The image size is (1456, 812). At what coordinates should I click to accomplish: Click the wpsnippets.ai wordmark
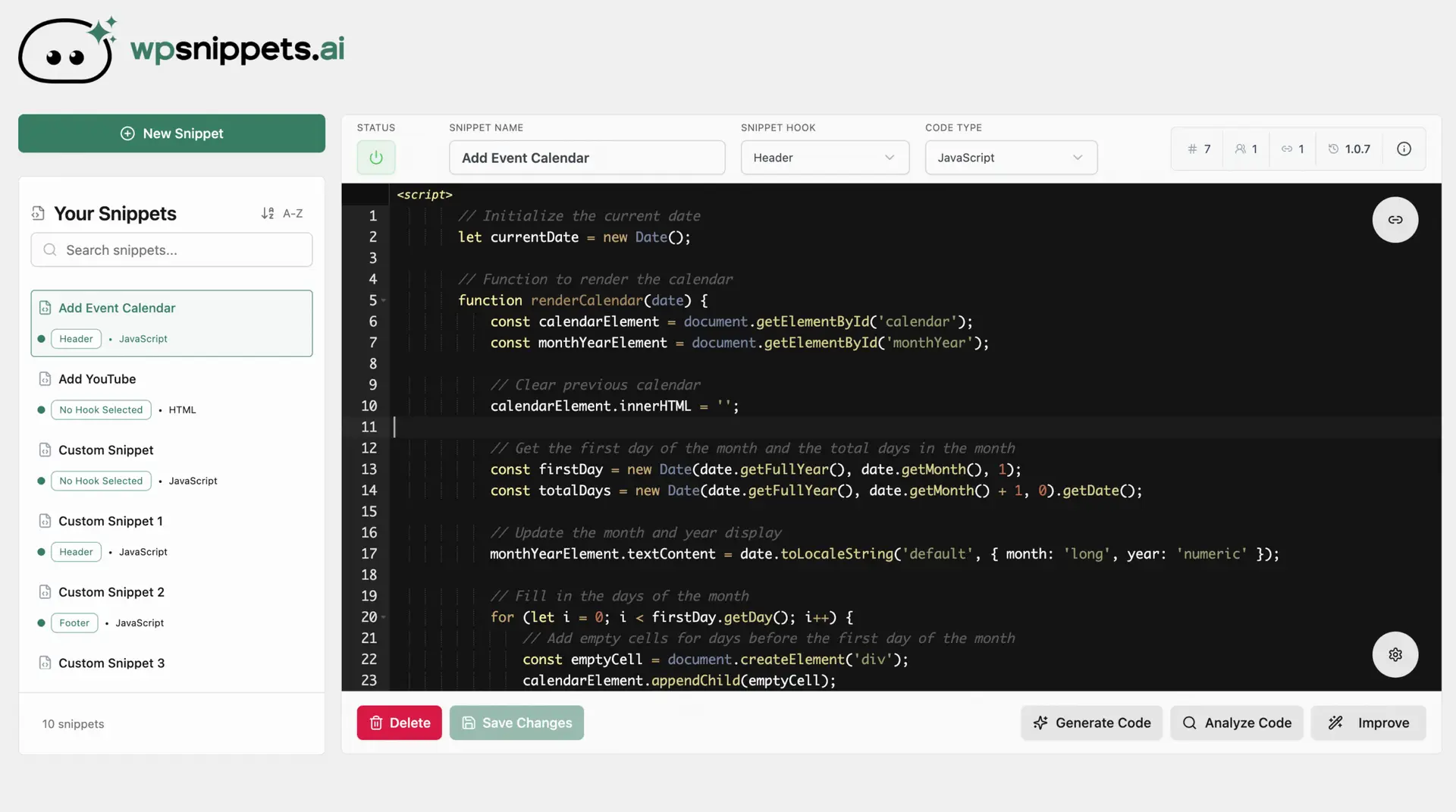coord(237,49)
